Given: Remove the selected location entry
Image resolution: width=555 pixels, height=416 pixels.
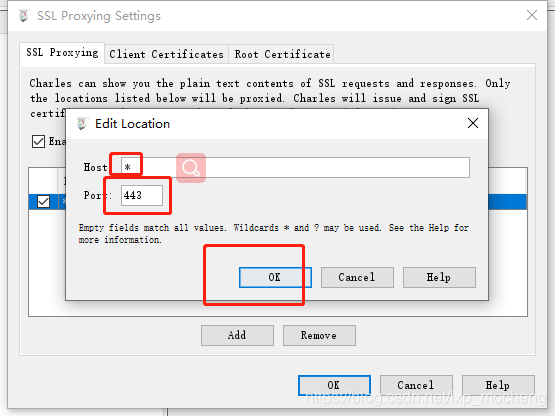Looking at the screenshot, I should pos(319,335).
